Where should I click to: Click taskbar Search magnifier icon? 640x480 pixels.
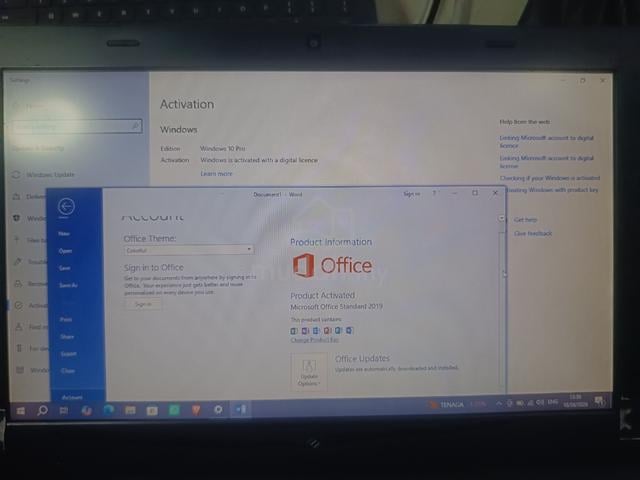(42, 410)
